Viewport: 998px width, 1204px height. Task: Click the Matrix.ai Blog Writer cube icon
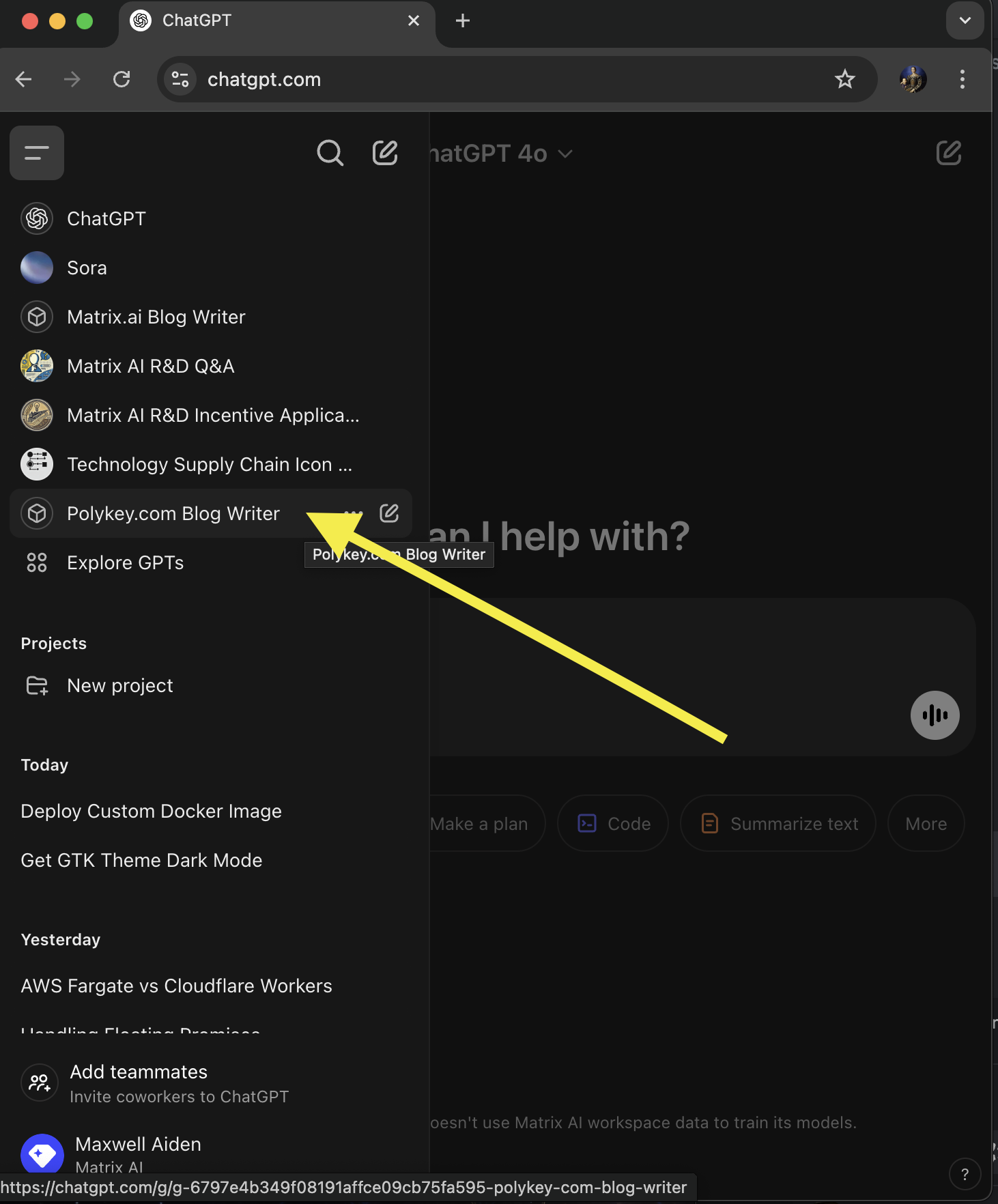tap(37, 317)
